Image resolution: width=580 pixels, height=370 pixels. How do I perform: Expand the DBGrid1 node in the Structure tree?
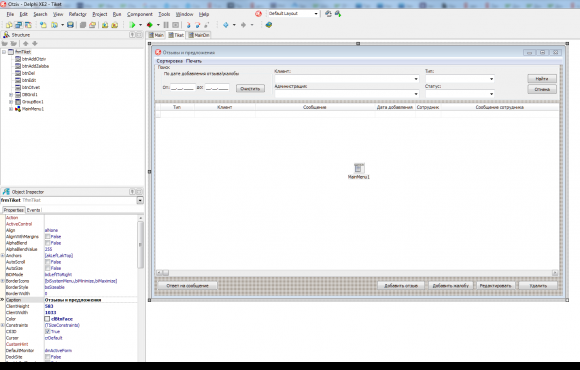11,95
